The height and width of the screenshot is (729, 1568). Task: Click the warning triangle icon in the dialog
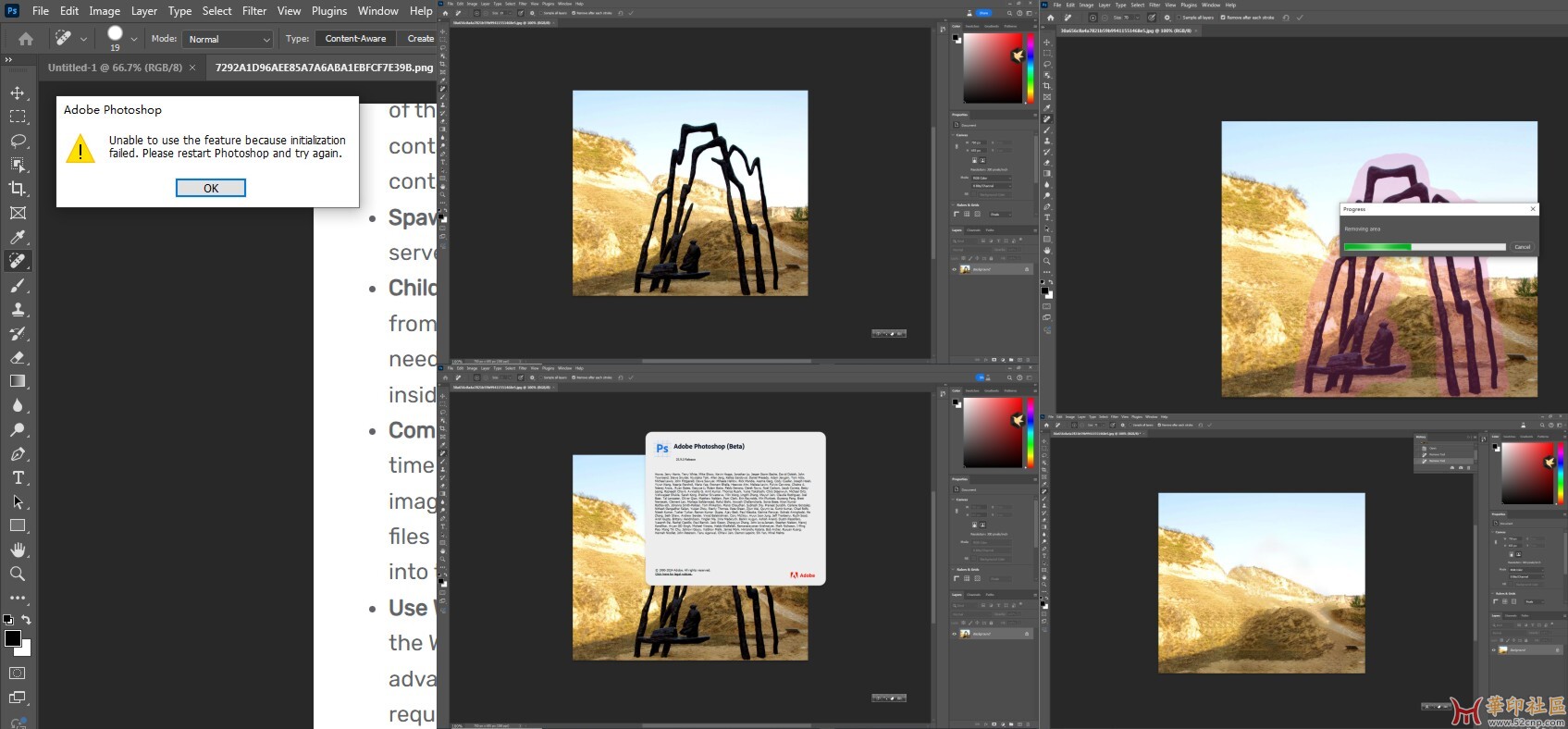(80, 149)
